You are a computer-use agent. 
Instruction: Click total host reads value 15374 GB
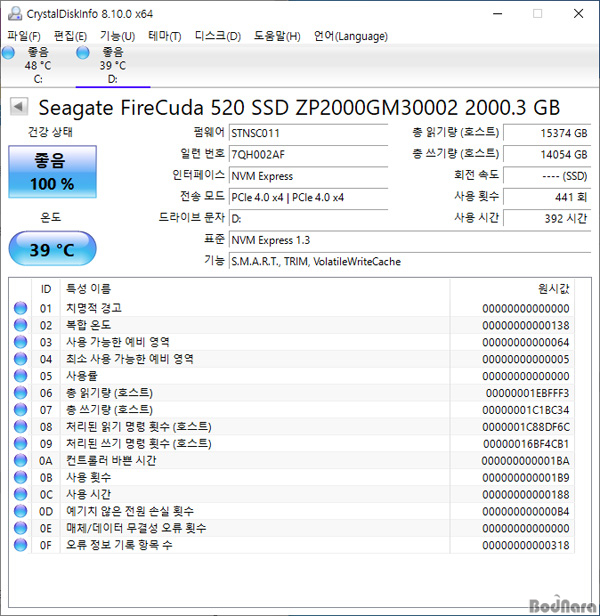tap(547, 133)
